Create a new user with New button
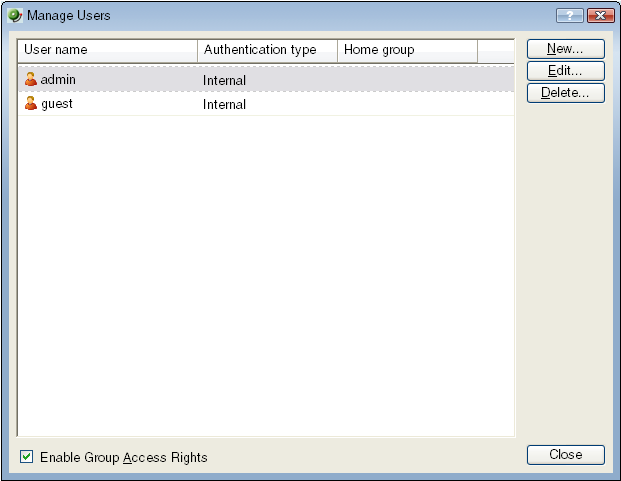Screen dimensions: 621x481 (566, 49)
